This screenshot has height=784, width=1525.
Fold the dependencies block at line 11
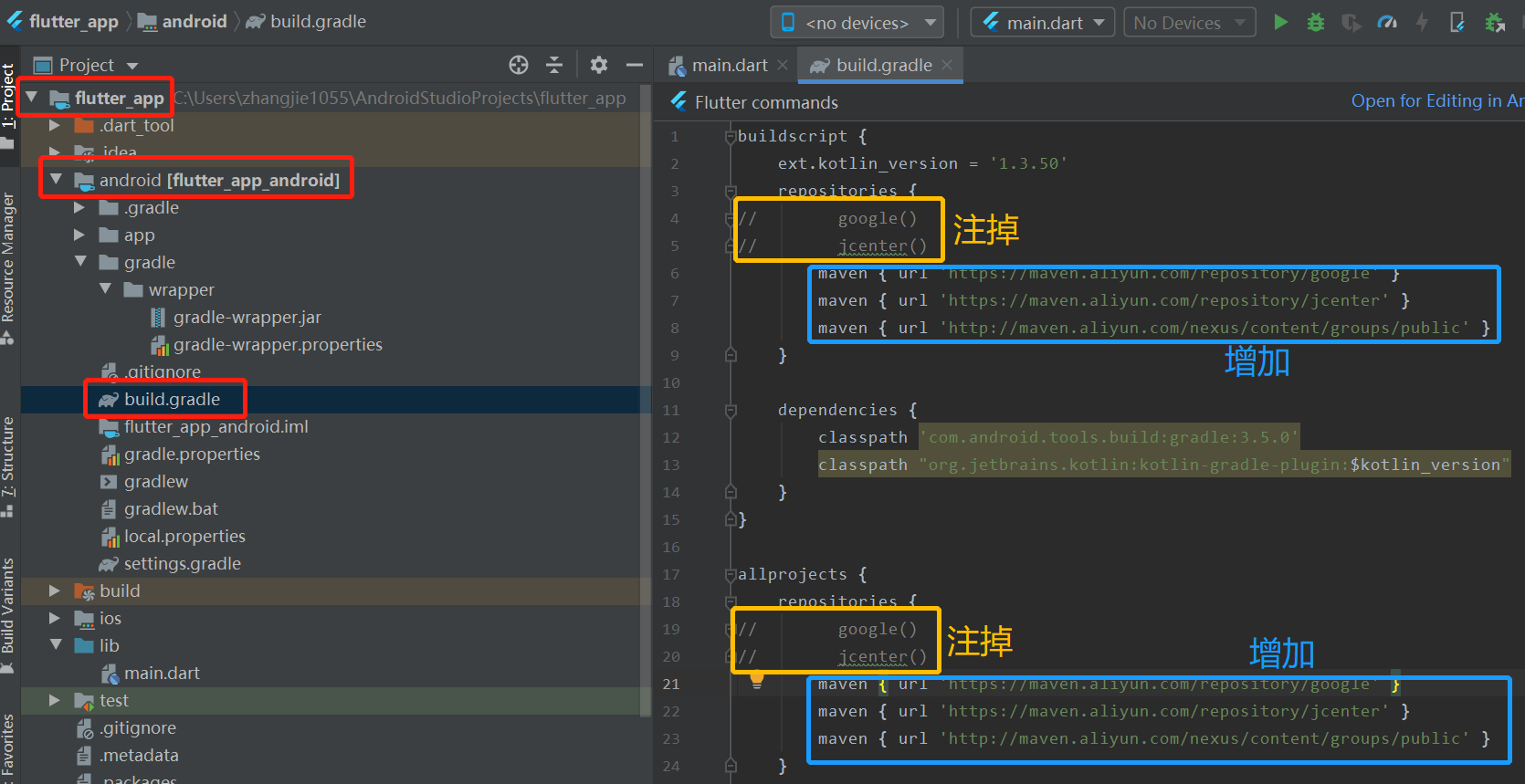pos(731,410)
